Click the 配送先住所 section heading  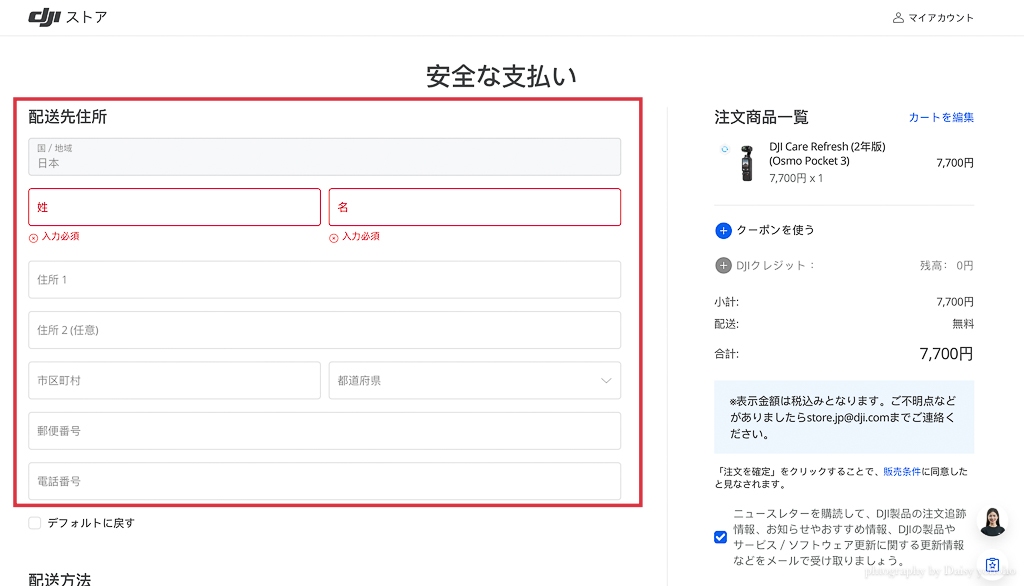point(67,117)
